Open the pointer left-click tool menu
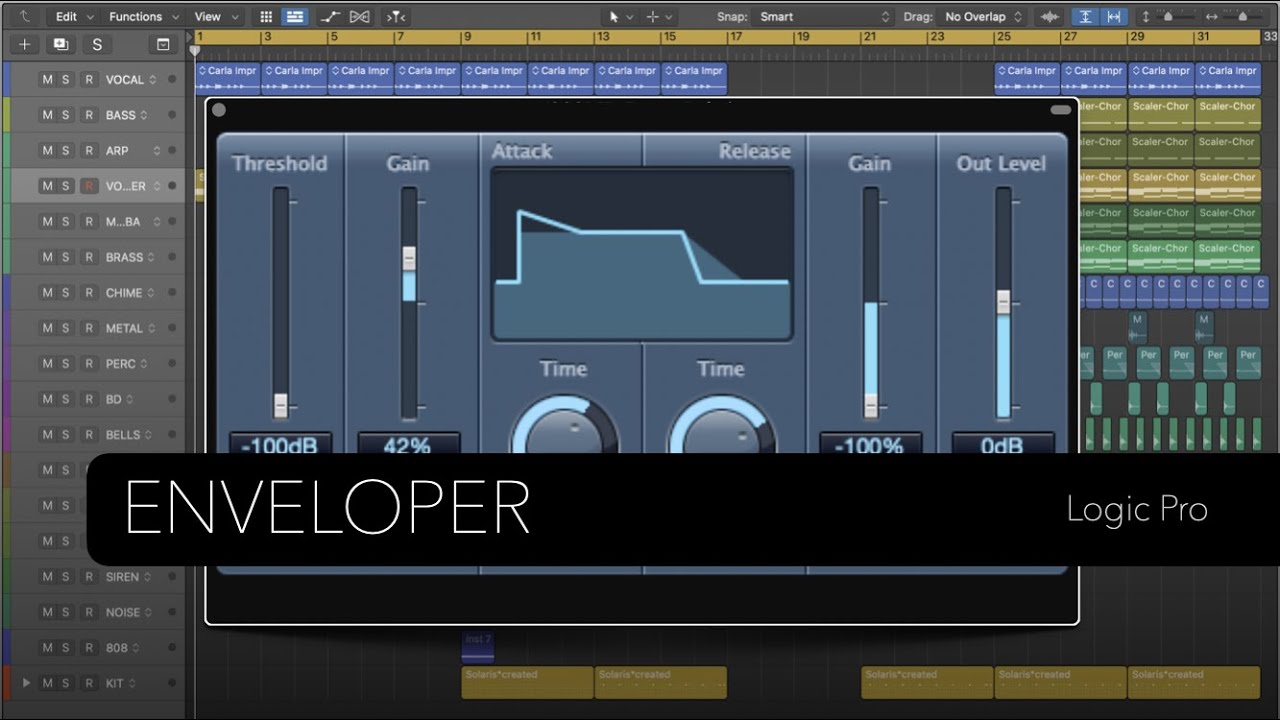 point(620,16)
